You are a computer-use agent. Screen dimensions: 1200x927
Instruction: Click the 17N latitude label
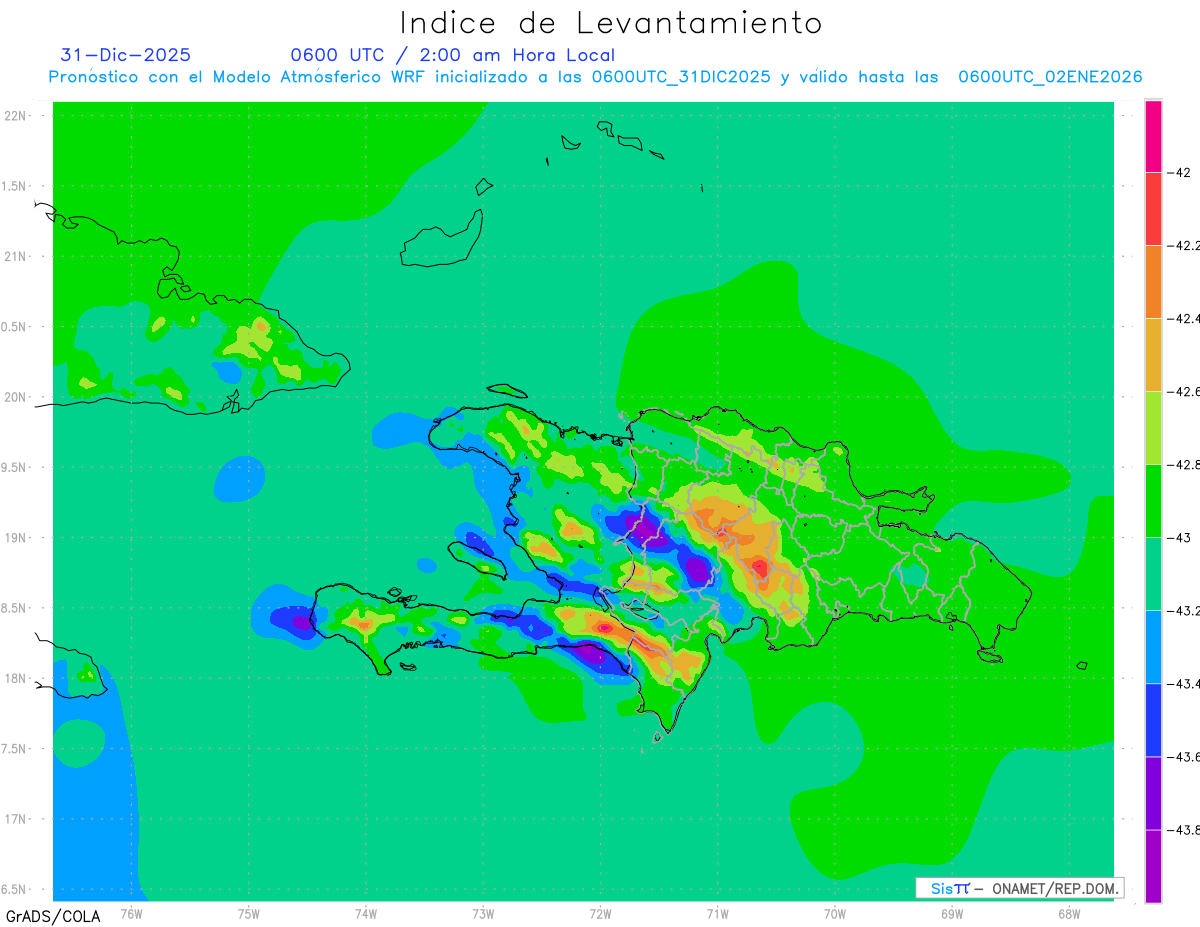(x=17, y=819)
